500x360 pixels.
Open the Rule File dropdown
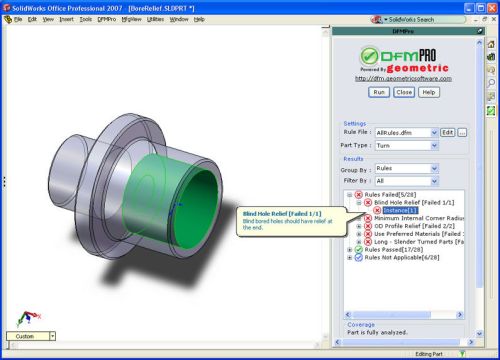[x=434, y=133]
